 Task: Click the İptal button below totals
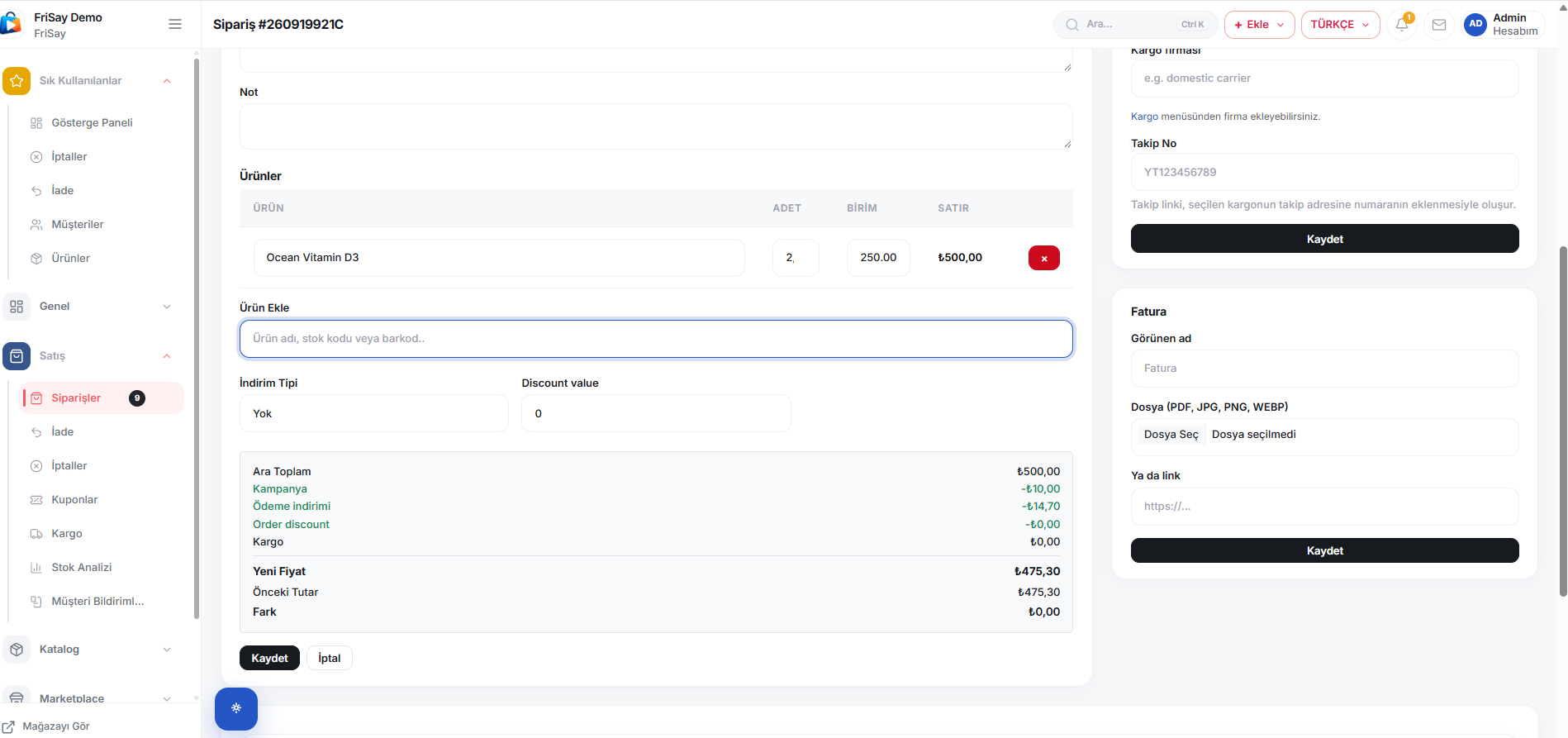tap(330, 658)
